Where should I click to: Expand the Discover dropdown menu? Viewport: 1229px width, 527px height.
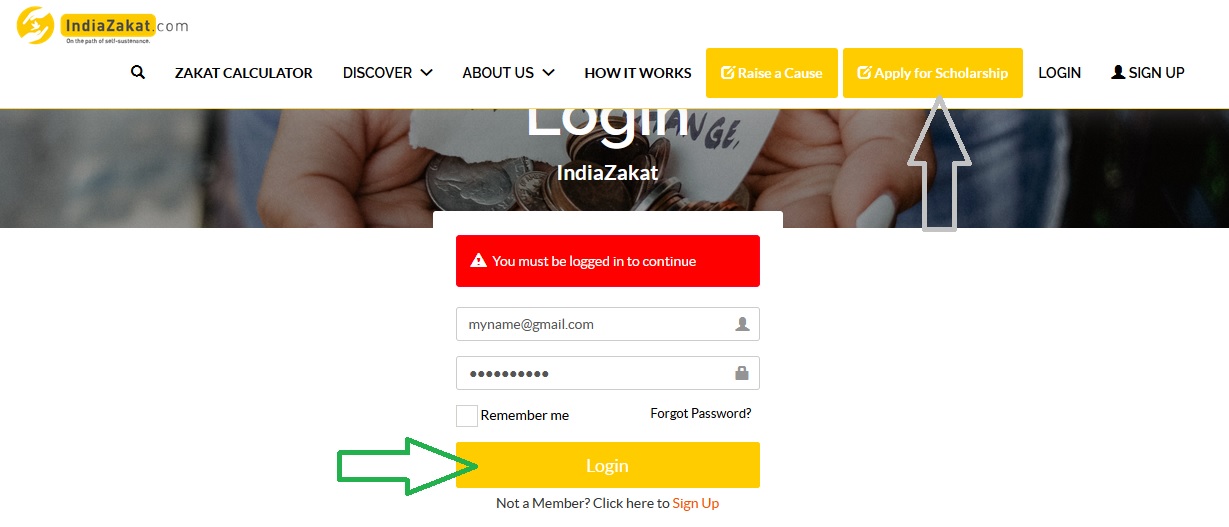(387, 73)
